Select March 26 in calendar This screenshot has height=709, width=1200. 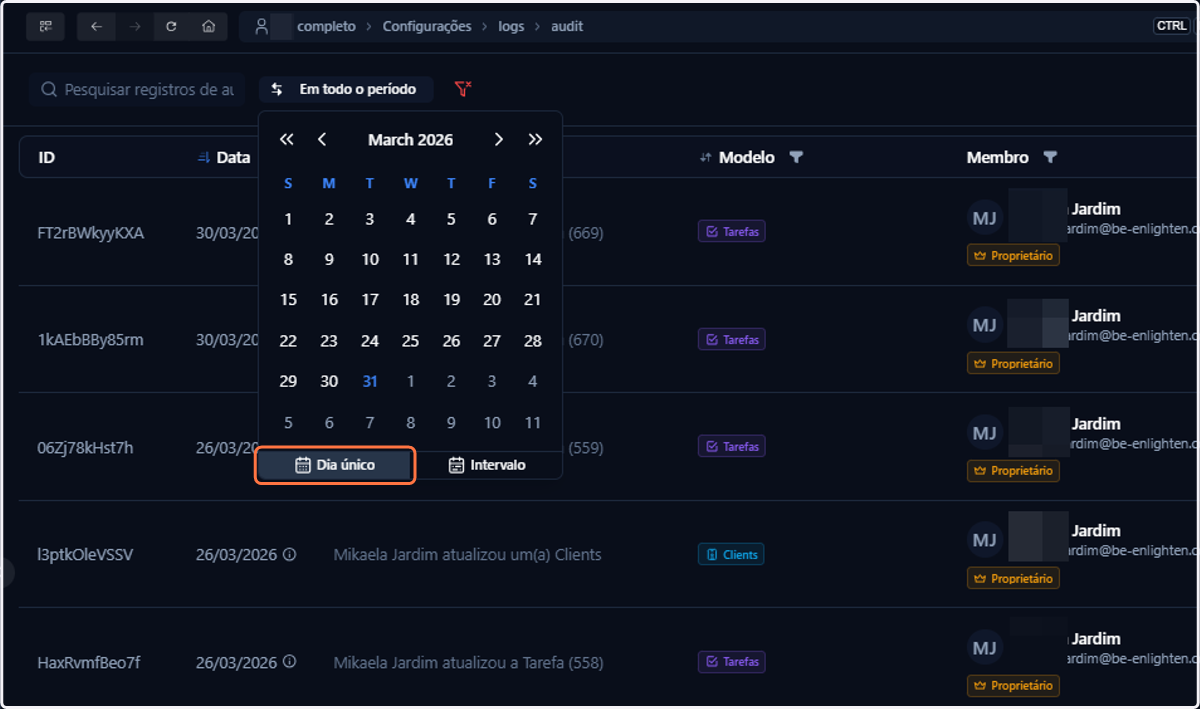pos(451,341)
